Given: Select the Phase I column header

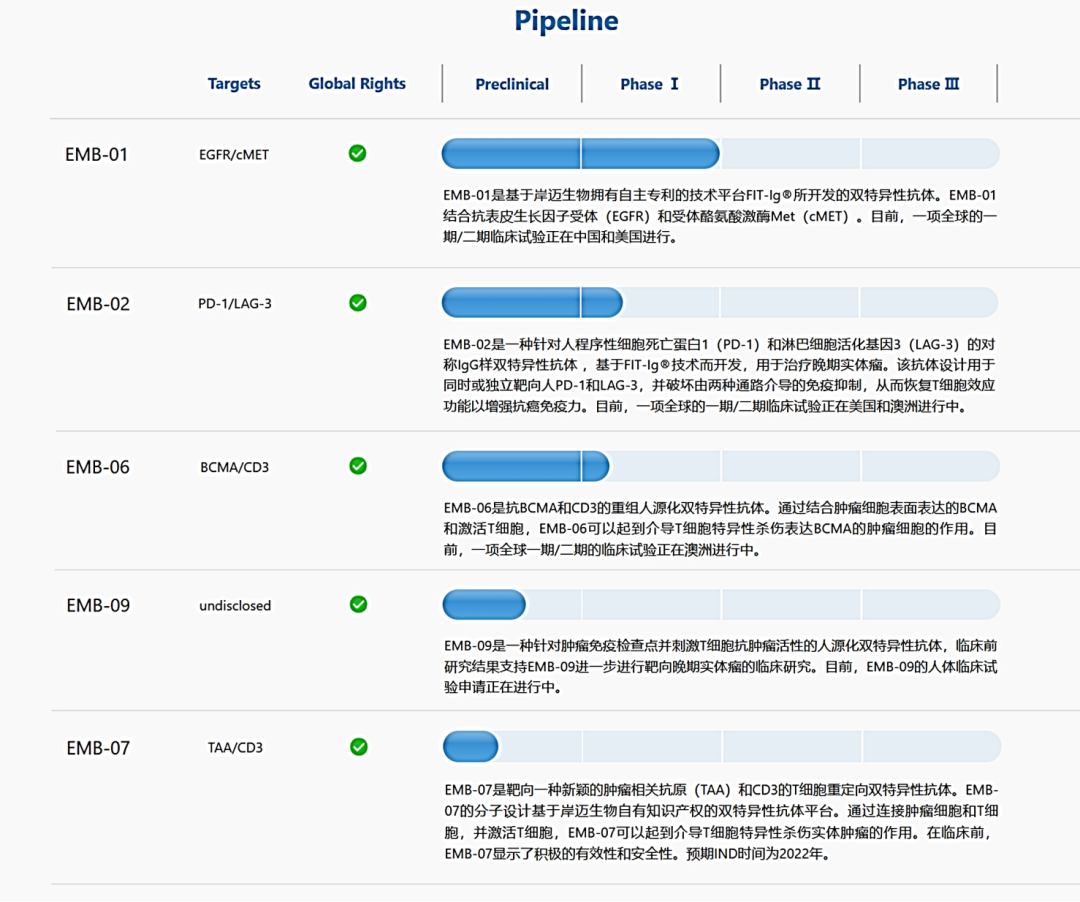Looking at the screenshot, I should [x=650, y=84].
